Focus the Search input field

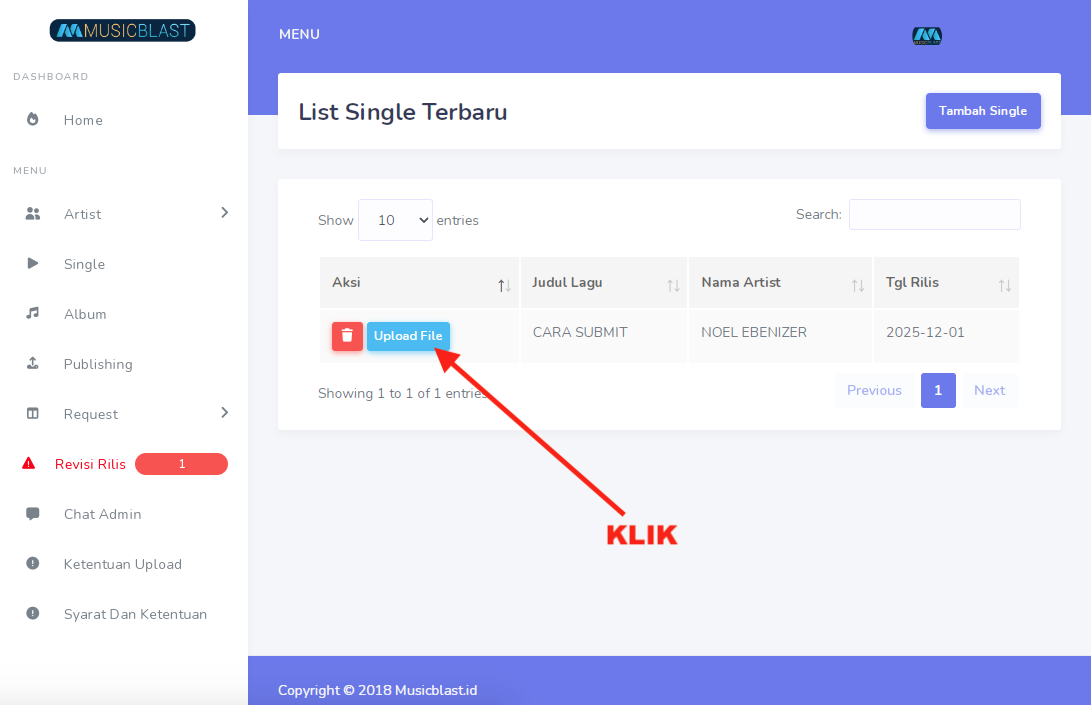934,215
